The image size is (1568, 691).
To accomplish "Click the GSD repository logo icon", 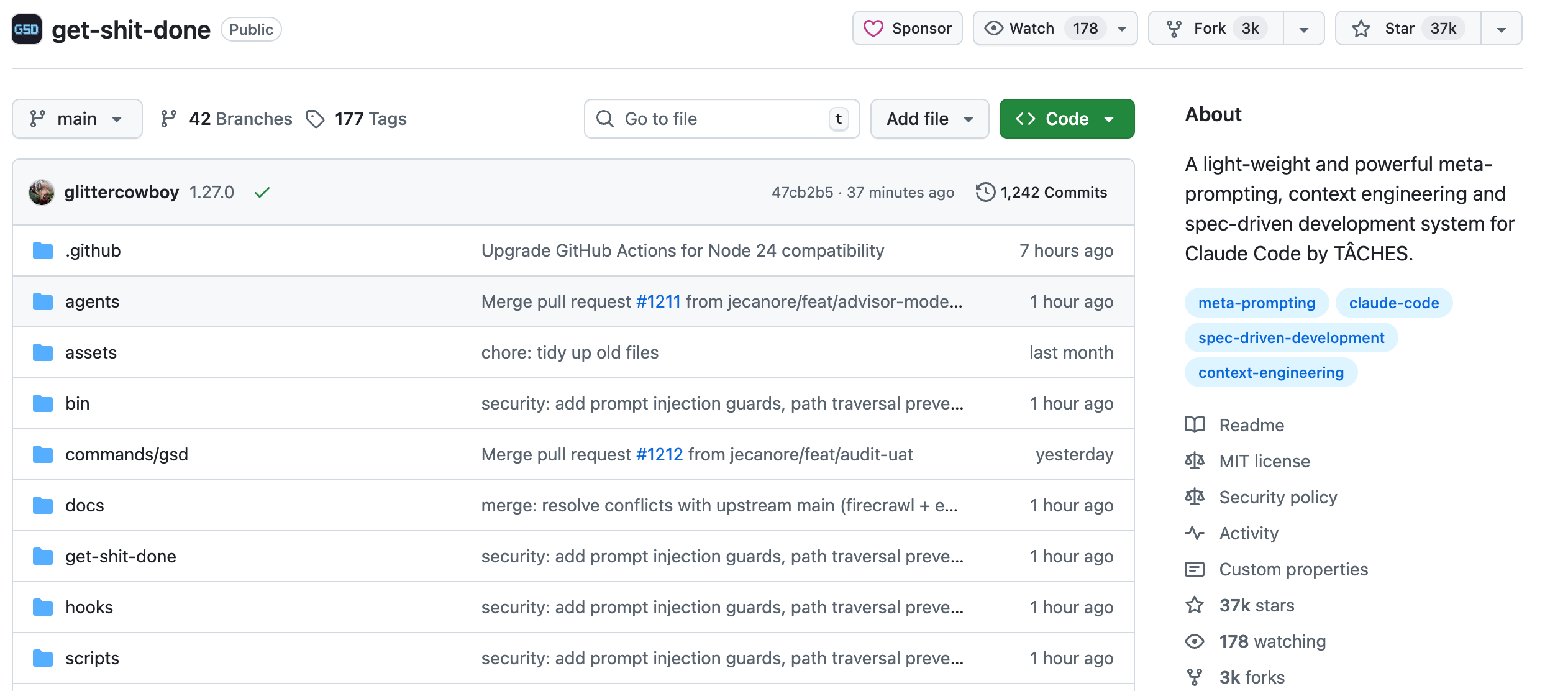I will (27, 29).
